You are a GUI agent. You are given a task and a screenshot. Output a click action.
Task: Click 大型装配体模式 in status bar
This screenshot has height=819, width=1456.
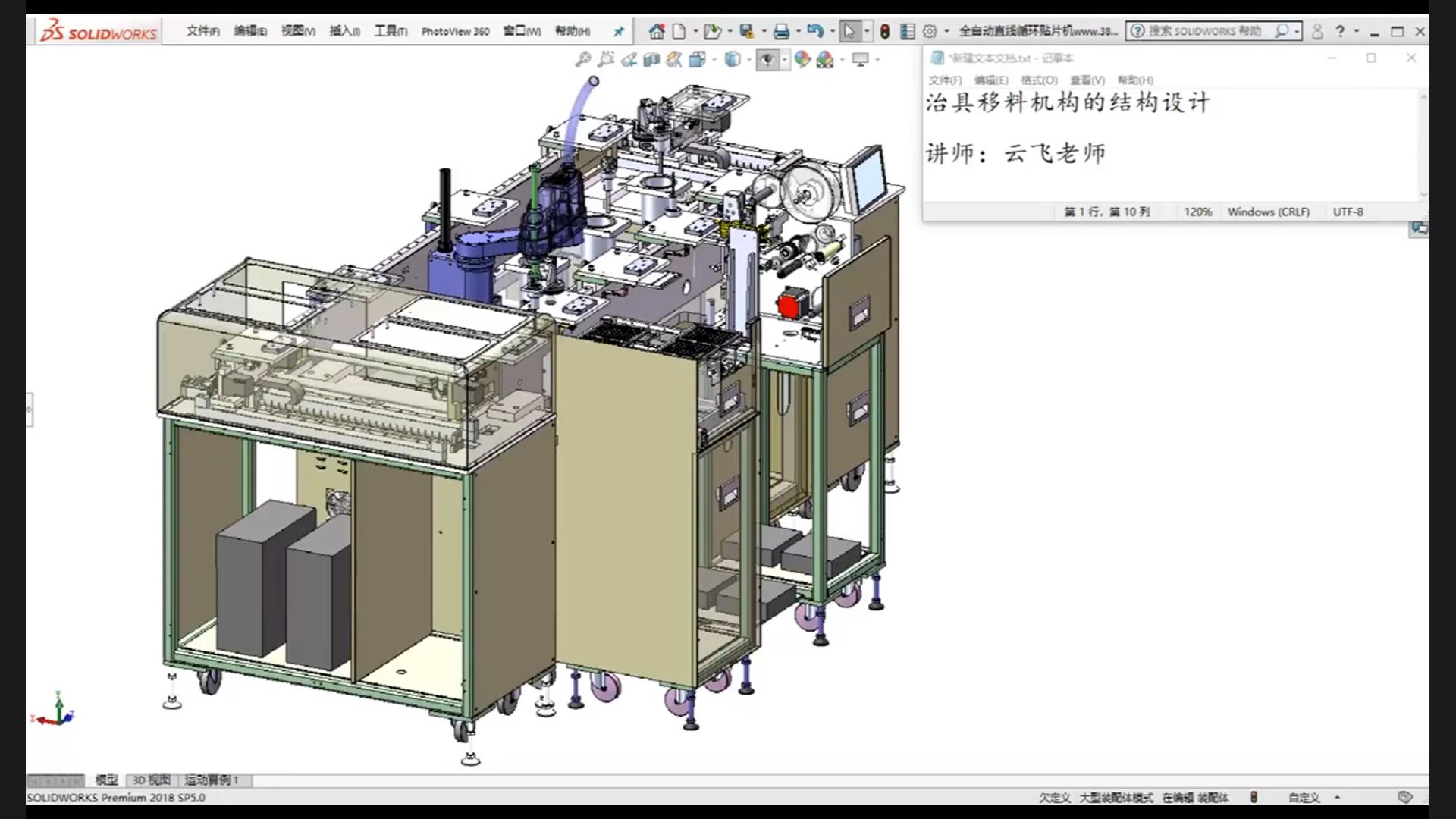coord(1116,797)
